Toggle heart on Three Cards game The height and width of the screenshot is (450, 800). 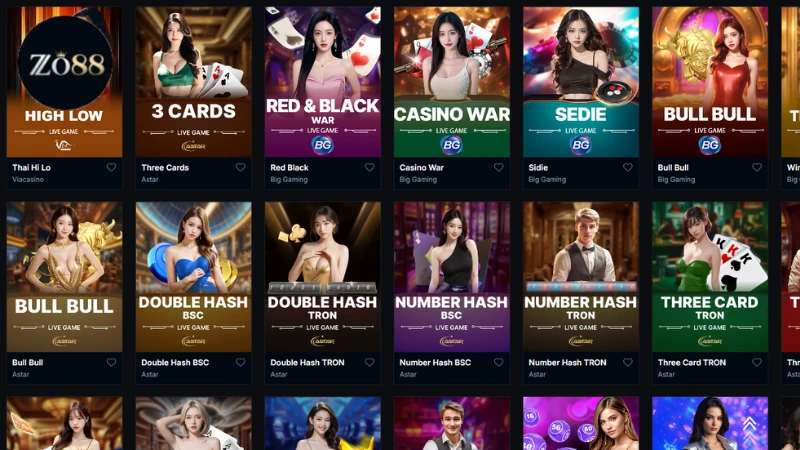[240, 167]
